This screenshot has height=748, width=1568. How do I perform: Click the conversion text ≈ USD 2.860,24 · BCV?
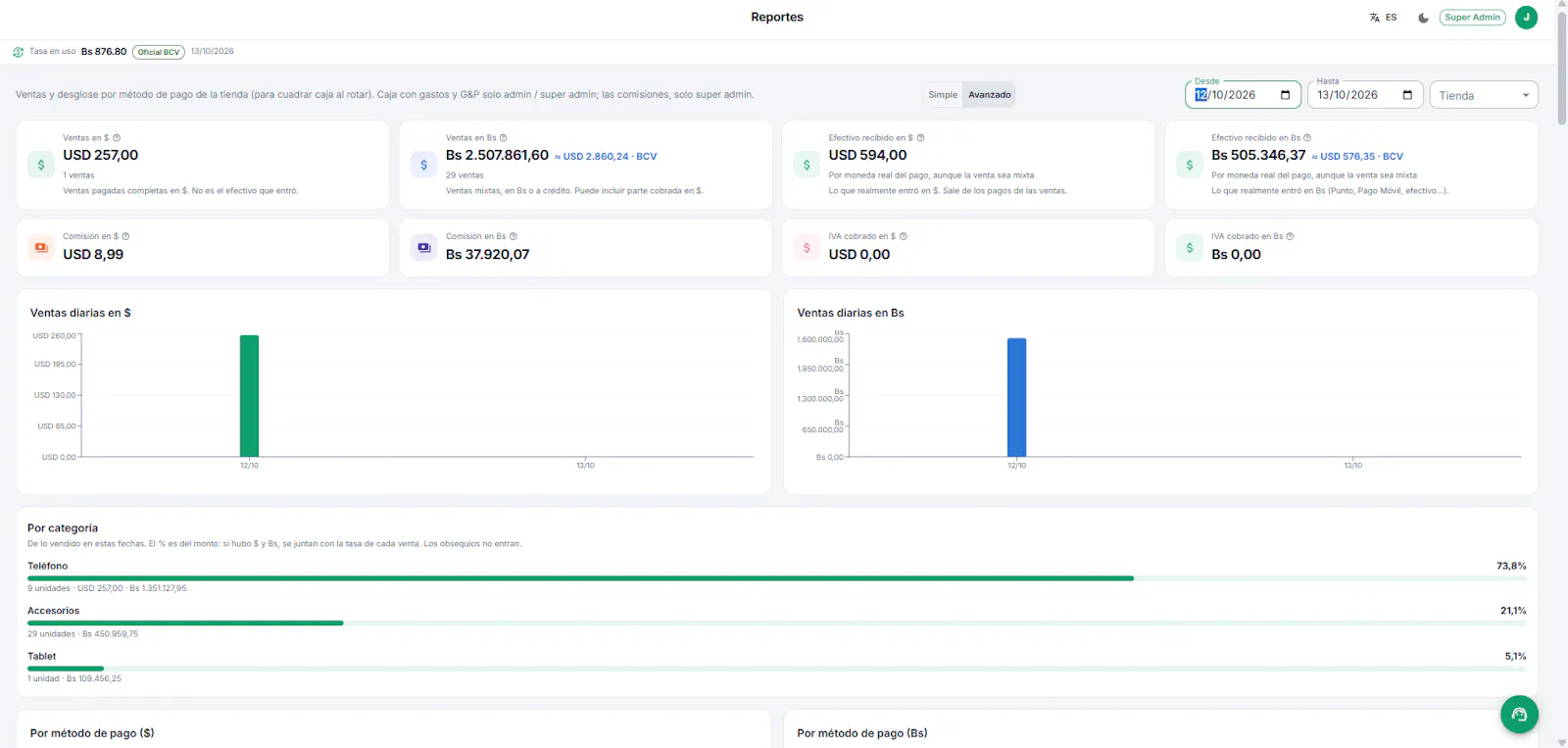(606, 157)
